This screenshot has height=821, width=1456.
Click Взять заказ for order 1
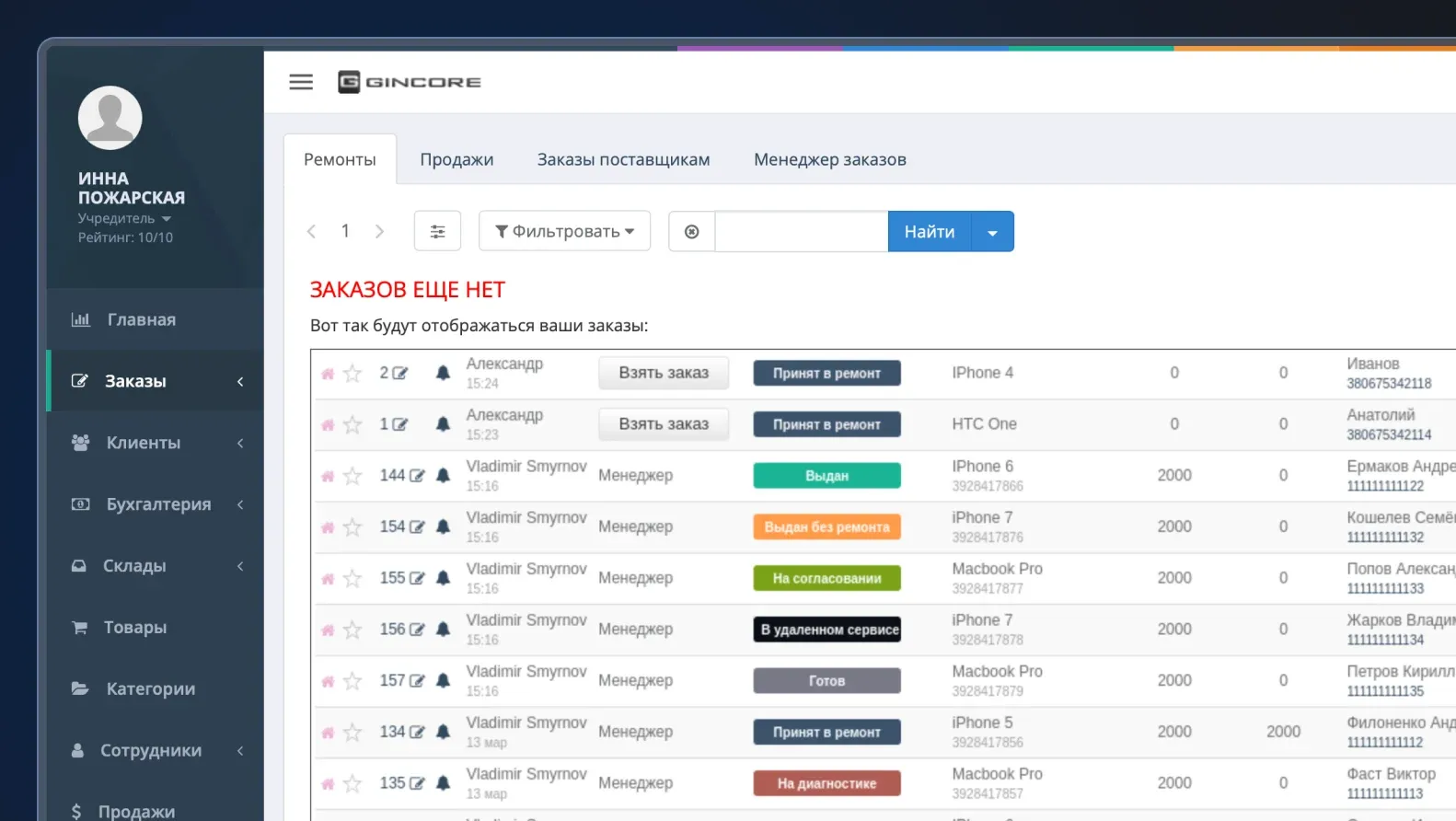tap(664, 424)
